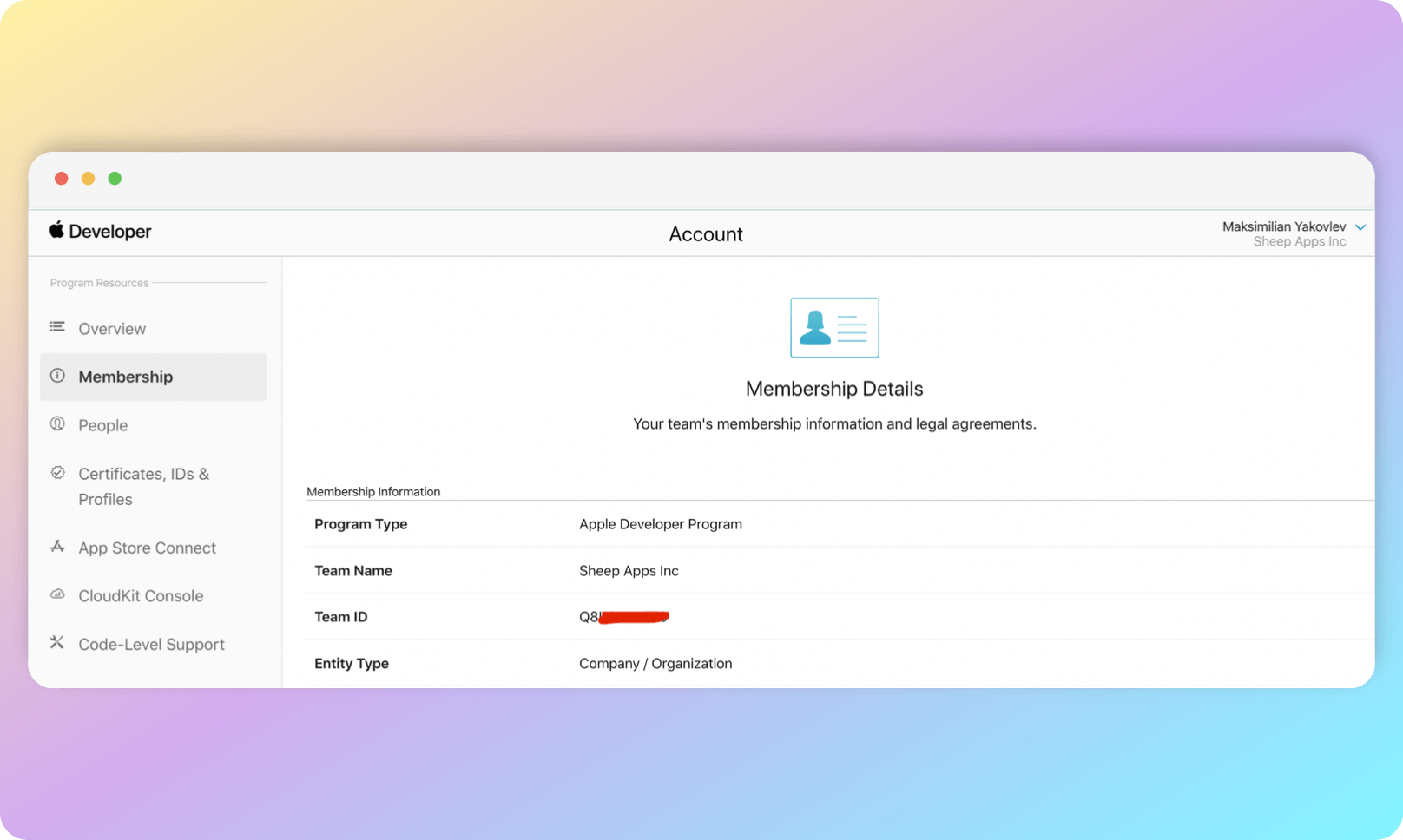Click the CloudKit Console cloud icon
The image size is (1403, 840).
click(57, 594)
